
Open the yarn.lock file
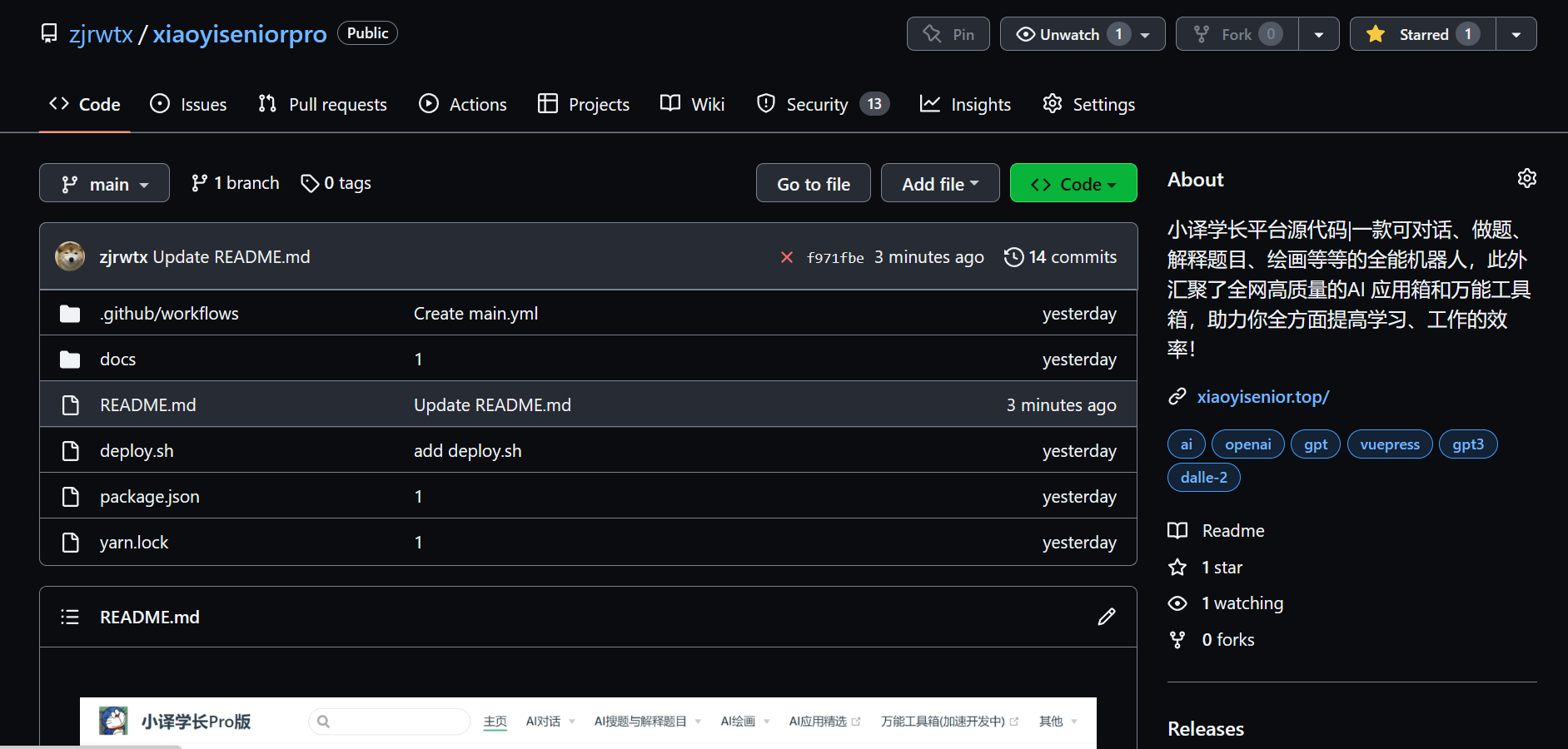[134, 543]
